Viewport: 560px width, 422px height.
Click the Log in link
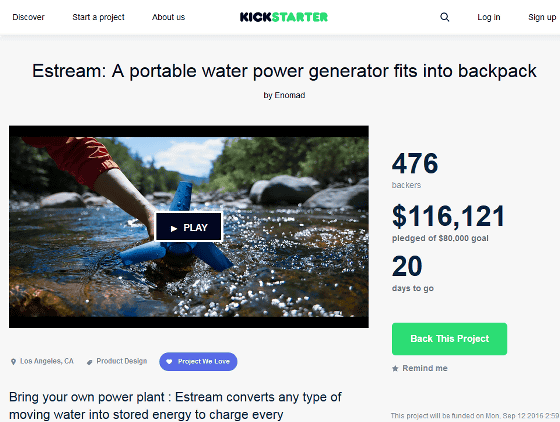pyautogui.click(x=489, y=17)
